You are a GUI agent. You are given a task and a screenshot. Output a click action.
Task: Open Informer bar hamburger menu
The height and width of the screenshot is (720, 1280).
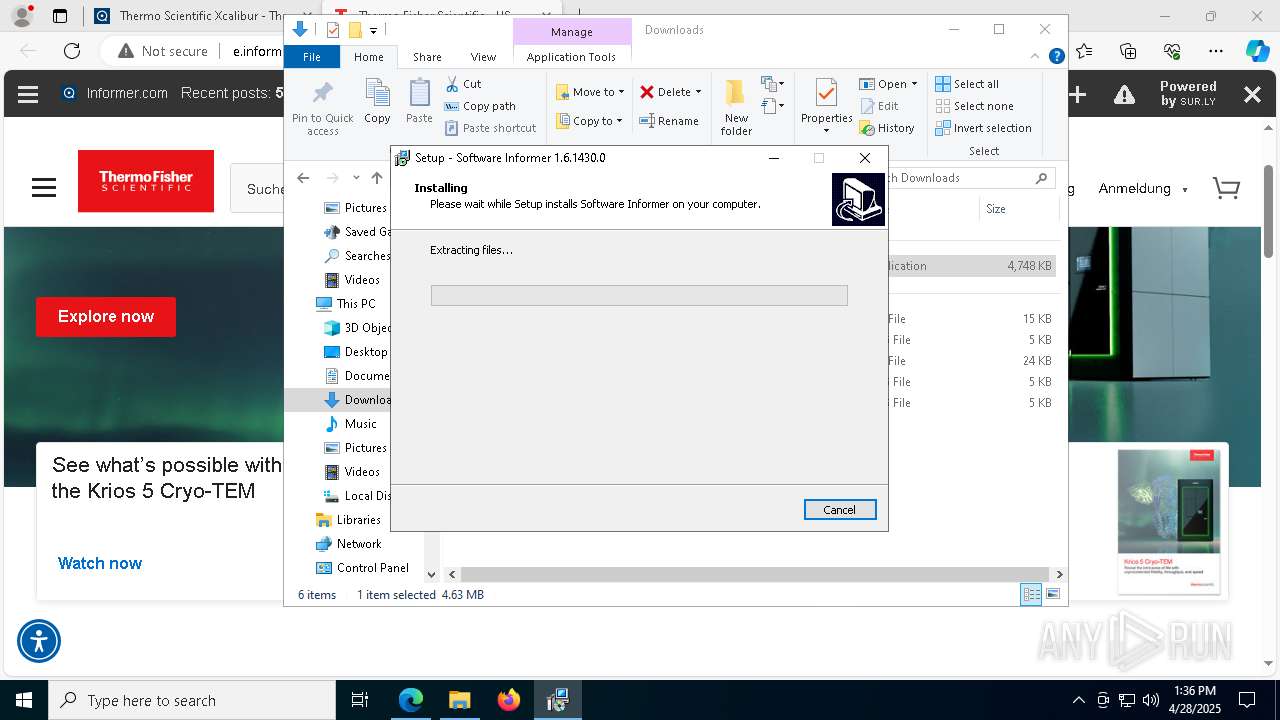pos(28,94)
